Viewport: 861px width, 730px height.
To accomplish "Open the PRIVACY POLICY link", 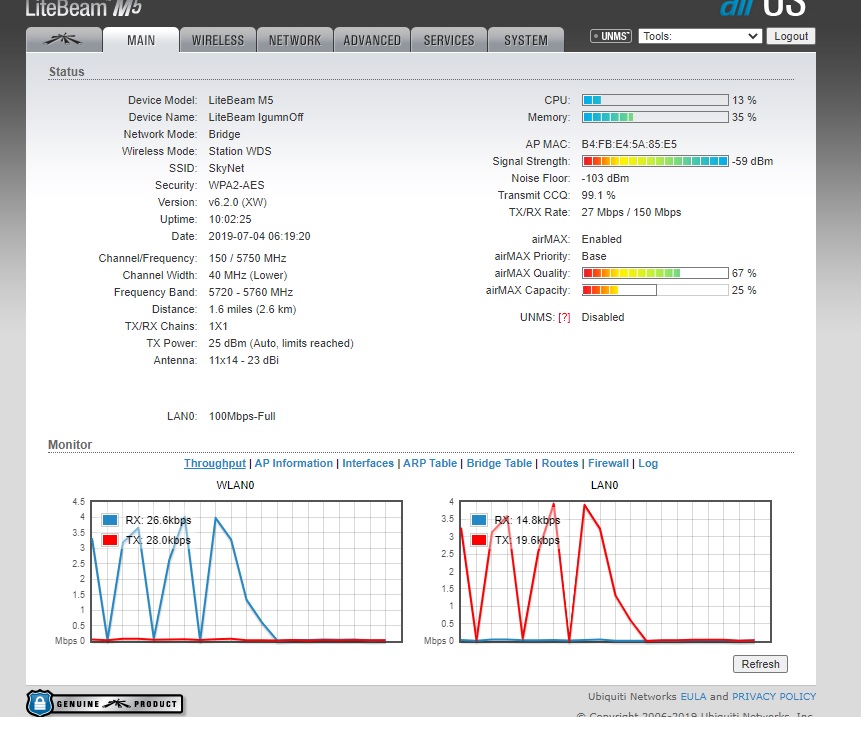I will point(774,696).
